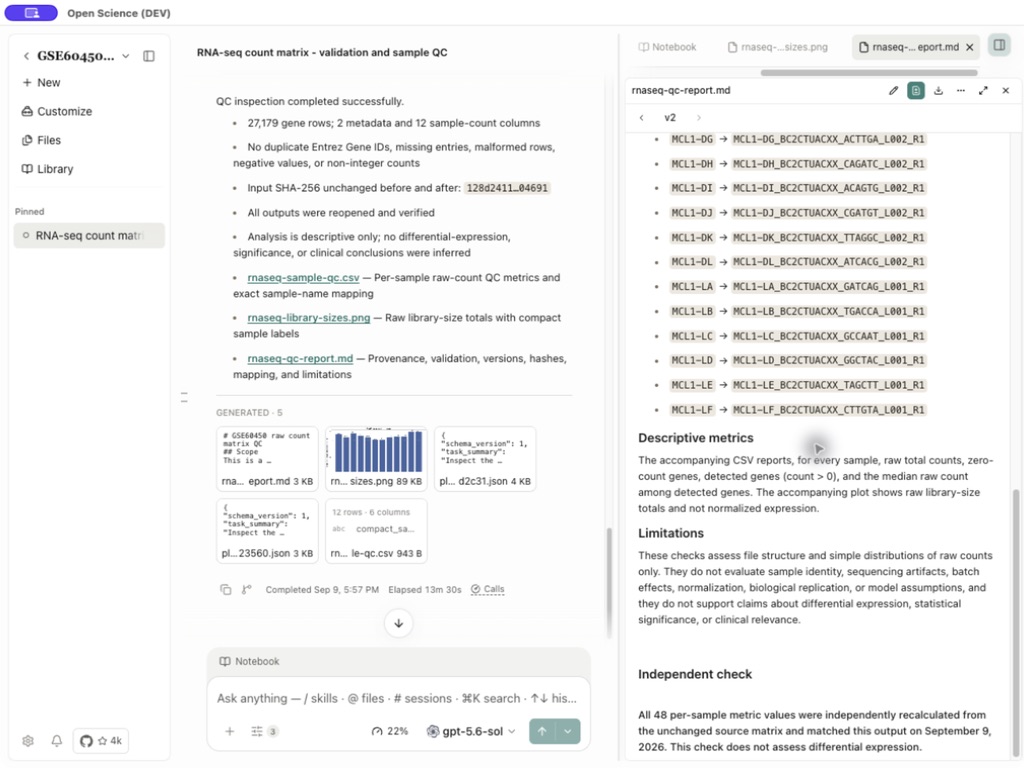This screenshot has height=768, width=1024.
Task: Go to next version arrow
Action: tap(699, 118)
